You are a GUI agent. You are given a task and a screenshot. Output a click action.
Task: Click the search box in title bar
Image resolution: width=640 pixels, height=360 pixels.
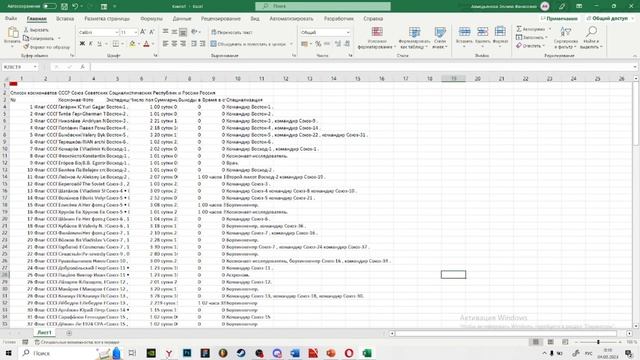[323, 6]
